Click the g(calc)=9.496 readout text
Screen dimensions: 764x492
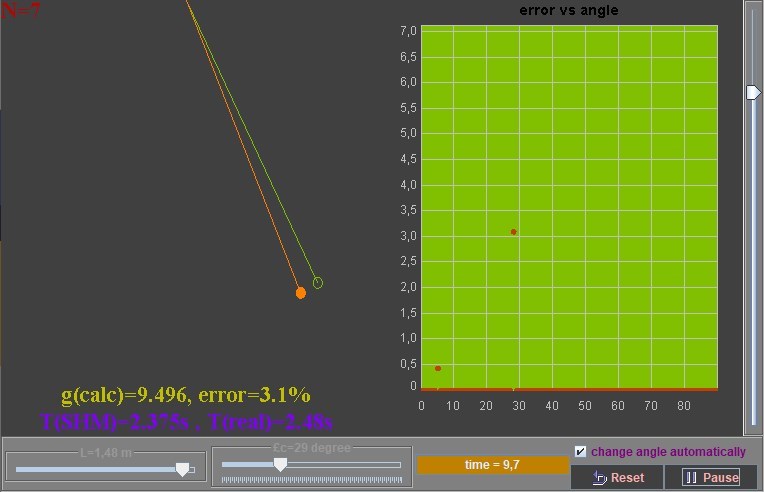[x=186, y=395]
